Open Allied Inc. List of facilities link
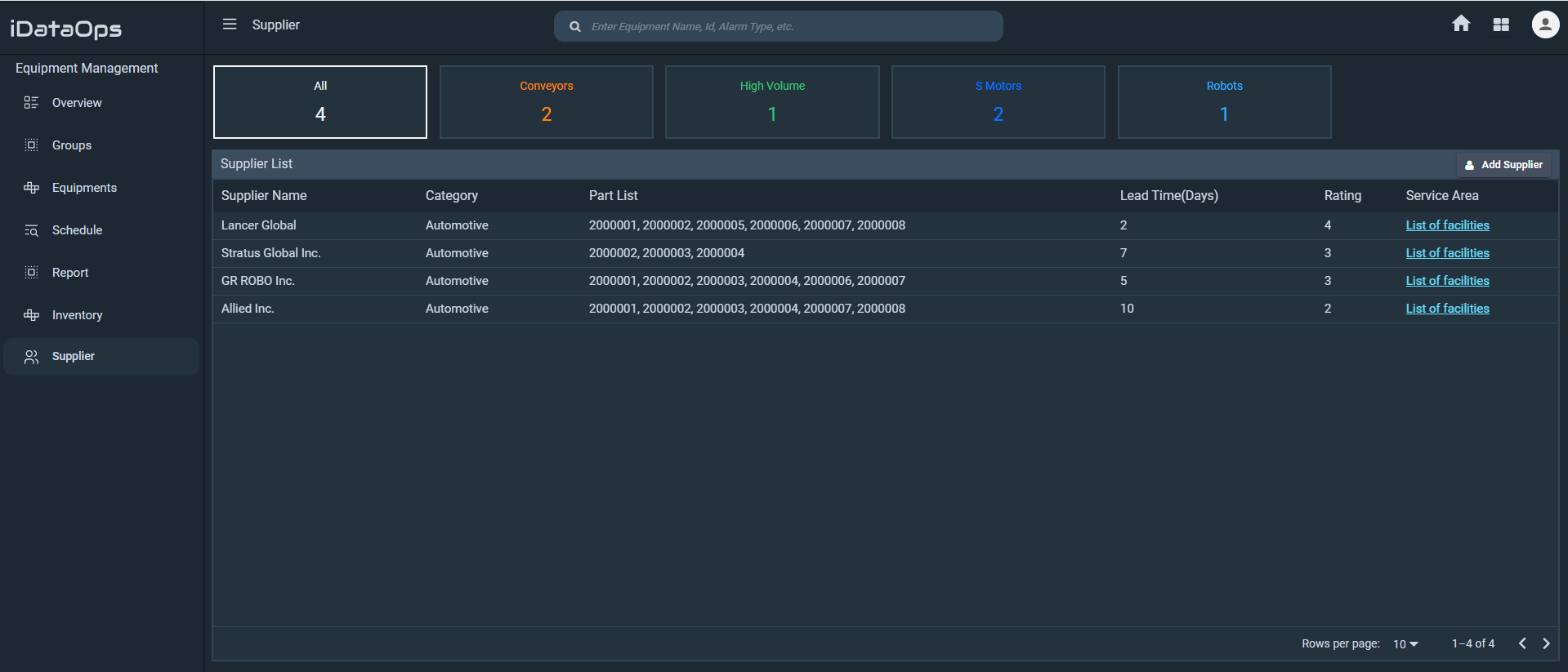1568x672 pixels. click(1447, 309)
